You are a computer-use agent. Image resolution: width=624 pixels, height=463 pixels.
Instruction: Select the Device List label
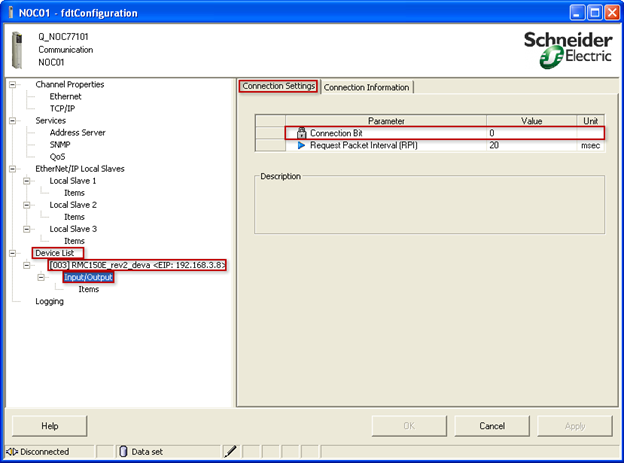[55, 253]
